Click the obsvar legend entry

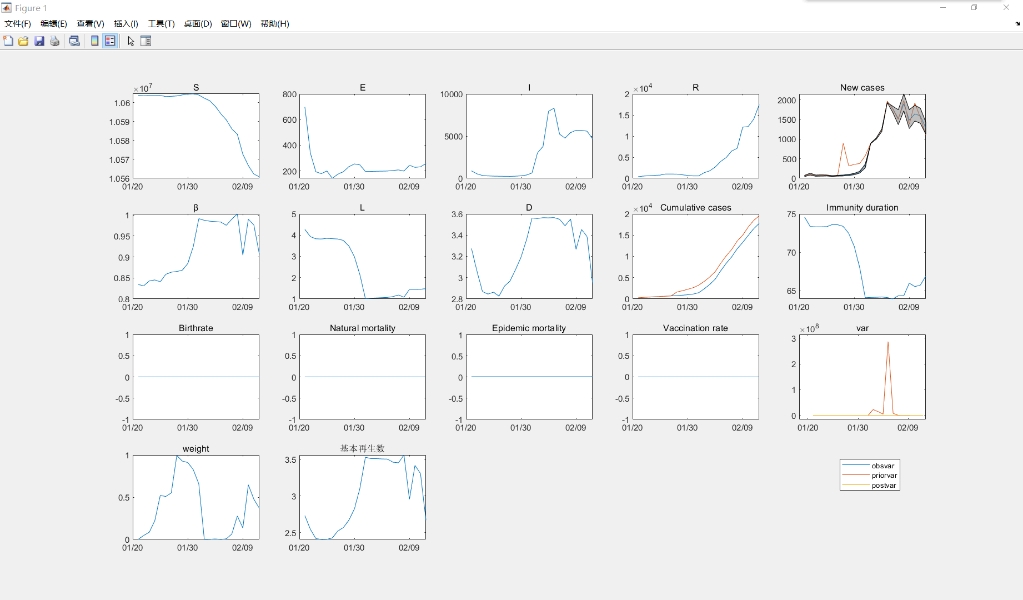[x=883, y=466]
